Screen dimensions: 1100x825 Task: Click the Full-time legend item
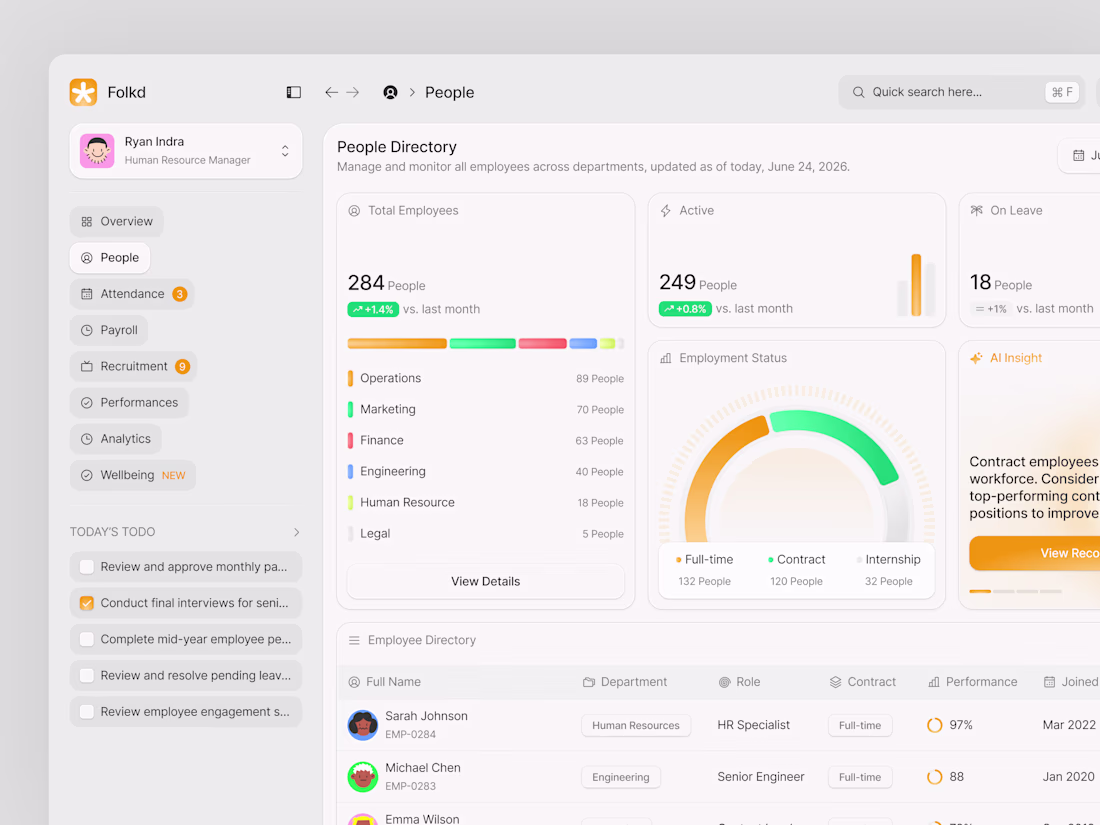(704, 570)
